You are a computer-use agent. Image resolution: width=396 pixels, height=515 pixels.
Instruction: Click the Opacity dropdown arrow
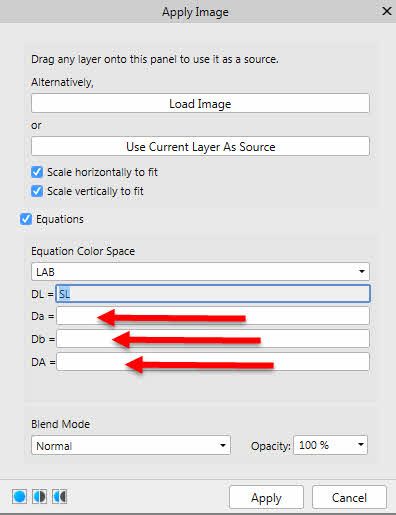(361, 445)
